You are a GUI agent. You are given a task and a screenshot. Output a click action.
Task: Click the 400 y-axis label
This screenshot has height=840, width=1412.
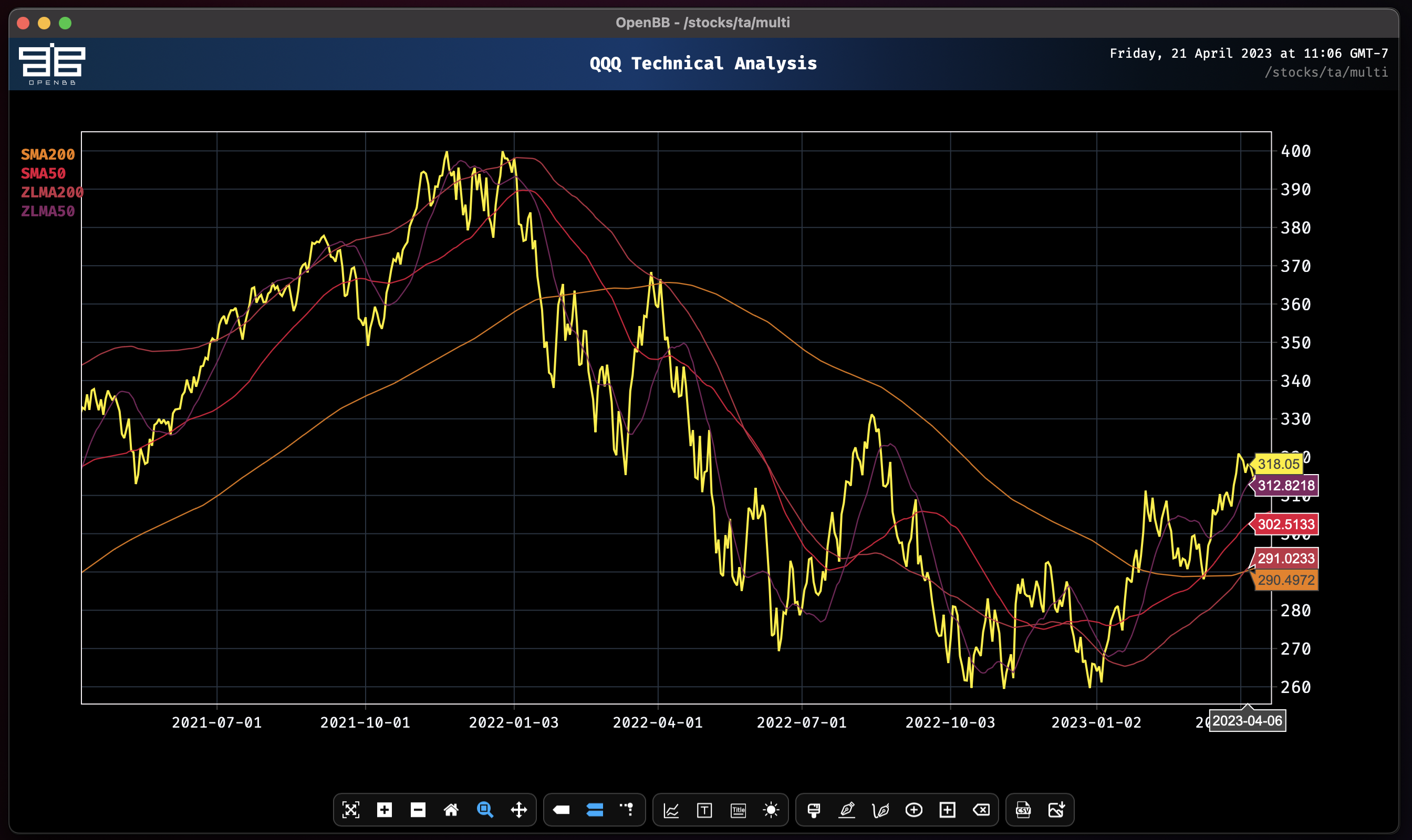1295,151
